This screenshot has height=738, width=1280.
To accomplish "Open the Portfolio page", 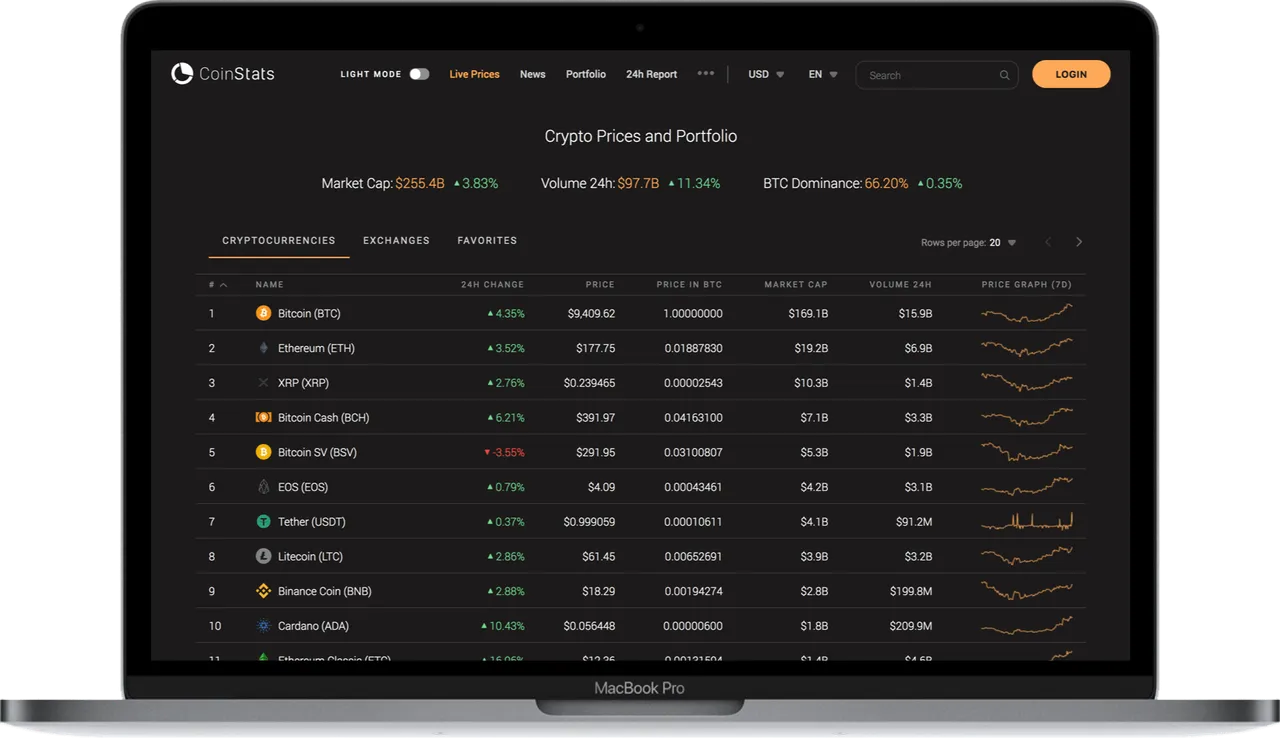I will [586, 74].
